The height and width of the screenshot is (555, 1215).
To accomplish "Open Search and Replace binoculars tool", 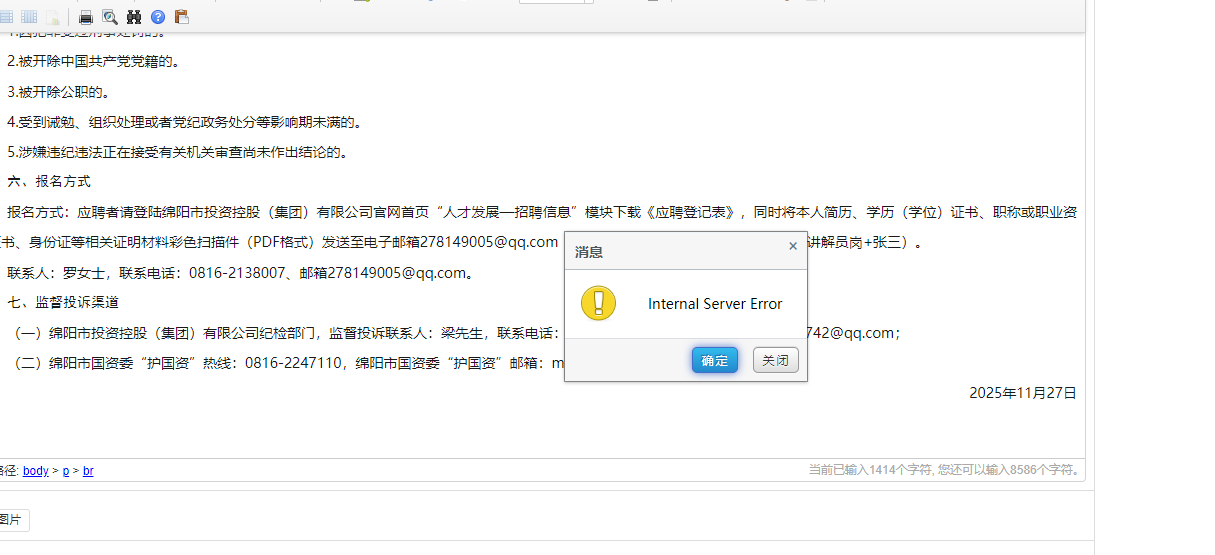I will pyautogui.click(x=134, y=17).
